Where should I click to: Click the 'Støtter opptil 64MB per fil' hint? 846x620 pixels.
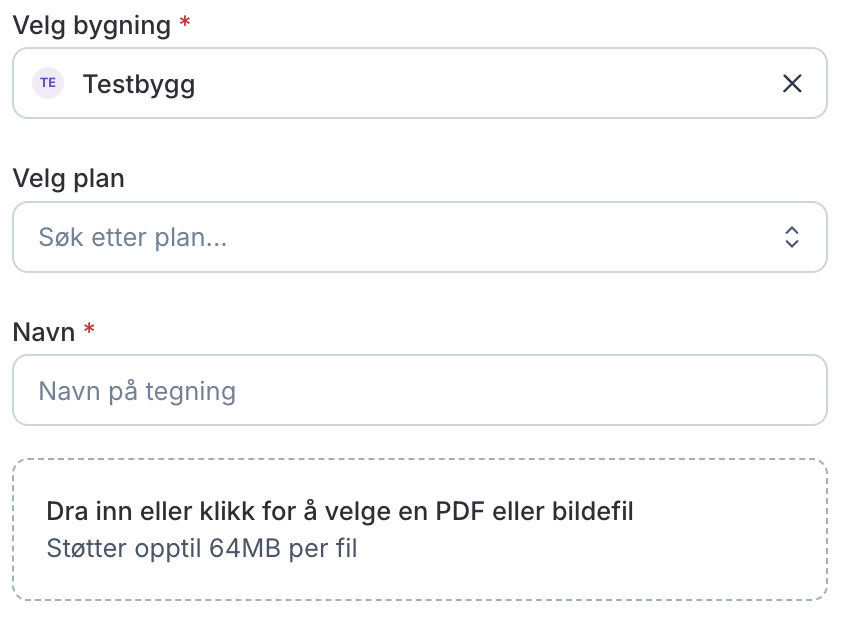pos(202,548)
